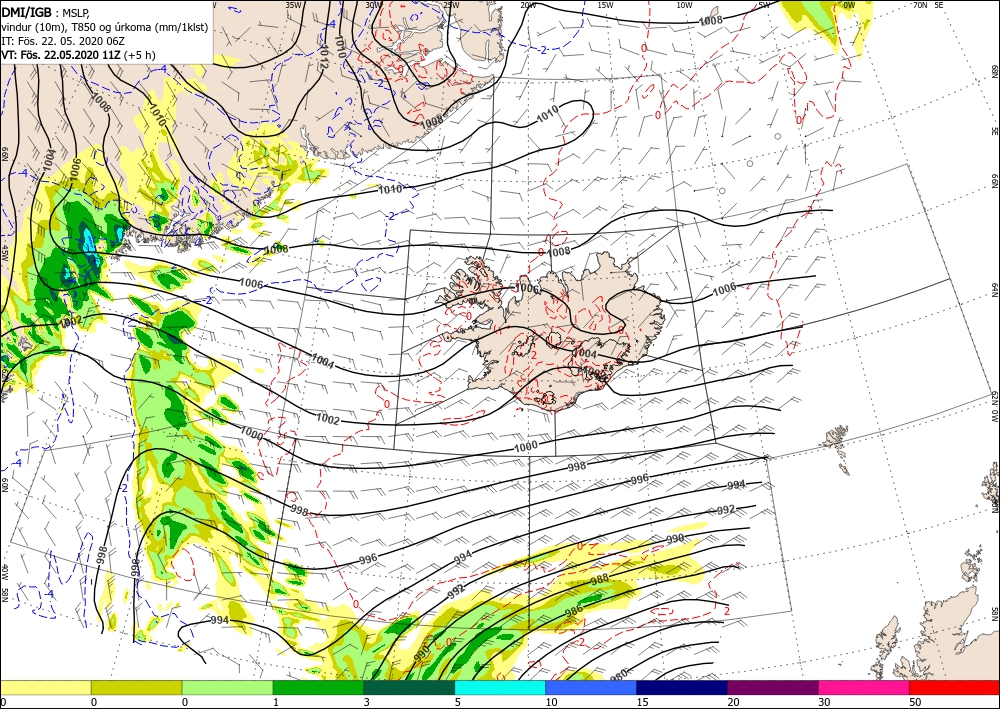Select the '986' isobar label
This screenshot has height=709, width=1000.
tap(574, 611)
